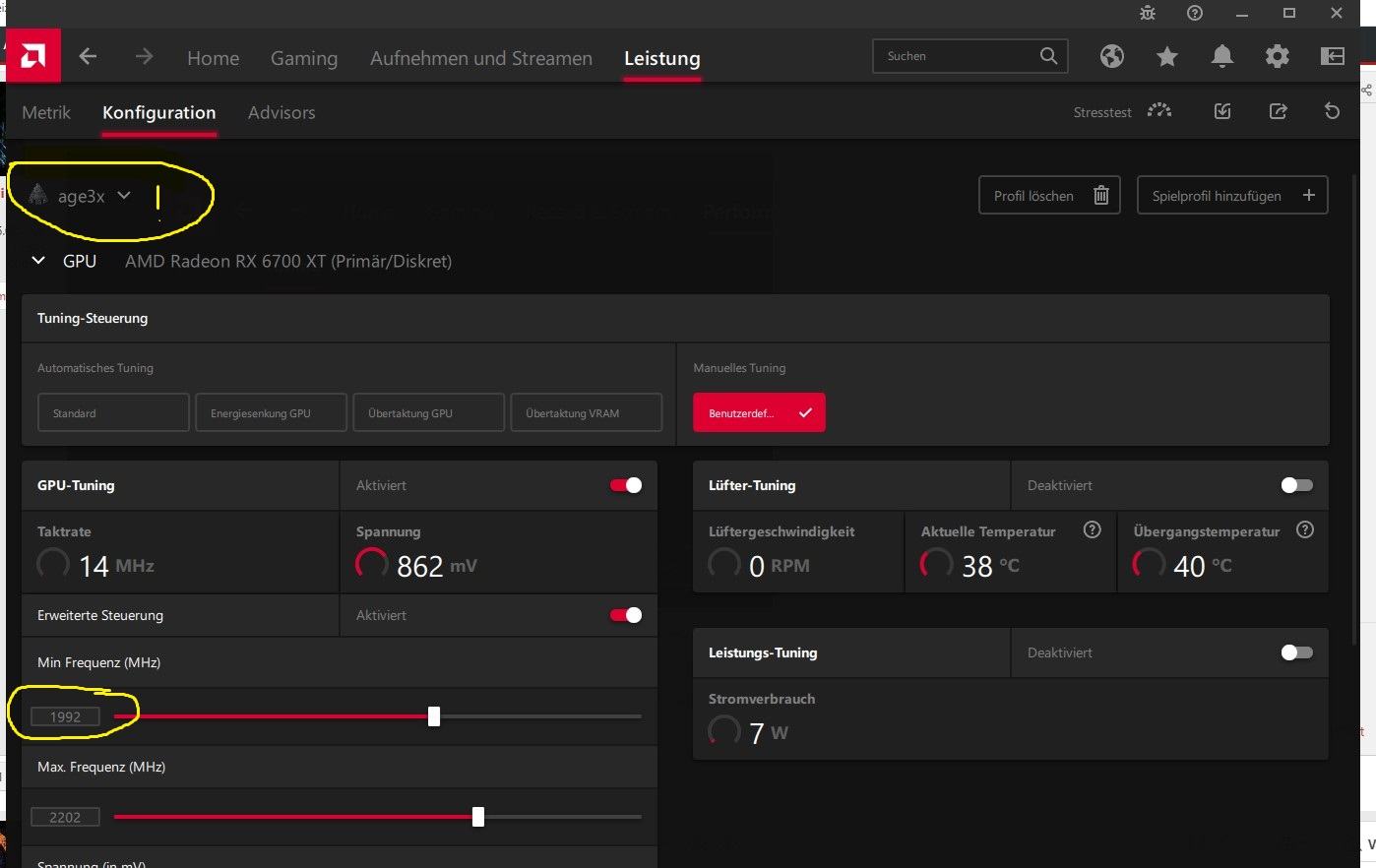Image resolution: width=1376 pixels, height=868 pixels.
Task: Open help for Übergangstemperatur
Action: point(1305,529)
